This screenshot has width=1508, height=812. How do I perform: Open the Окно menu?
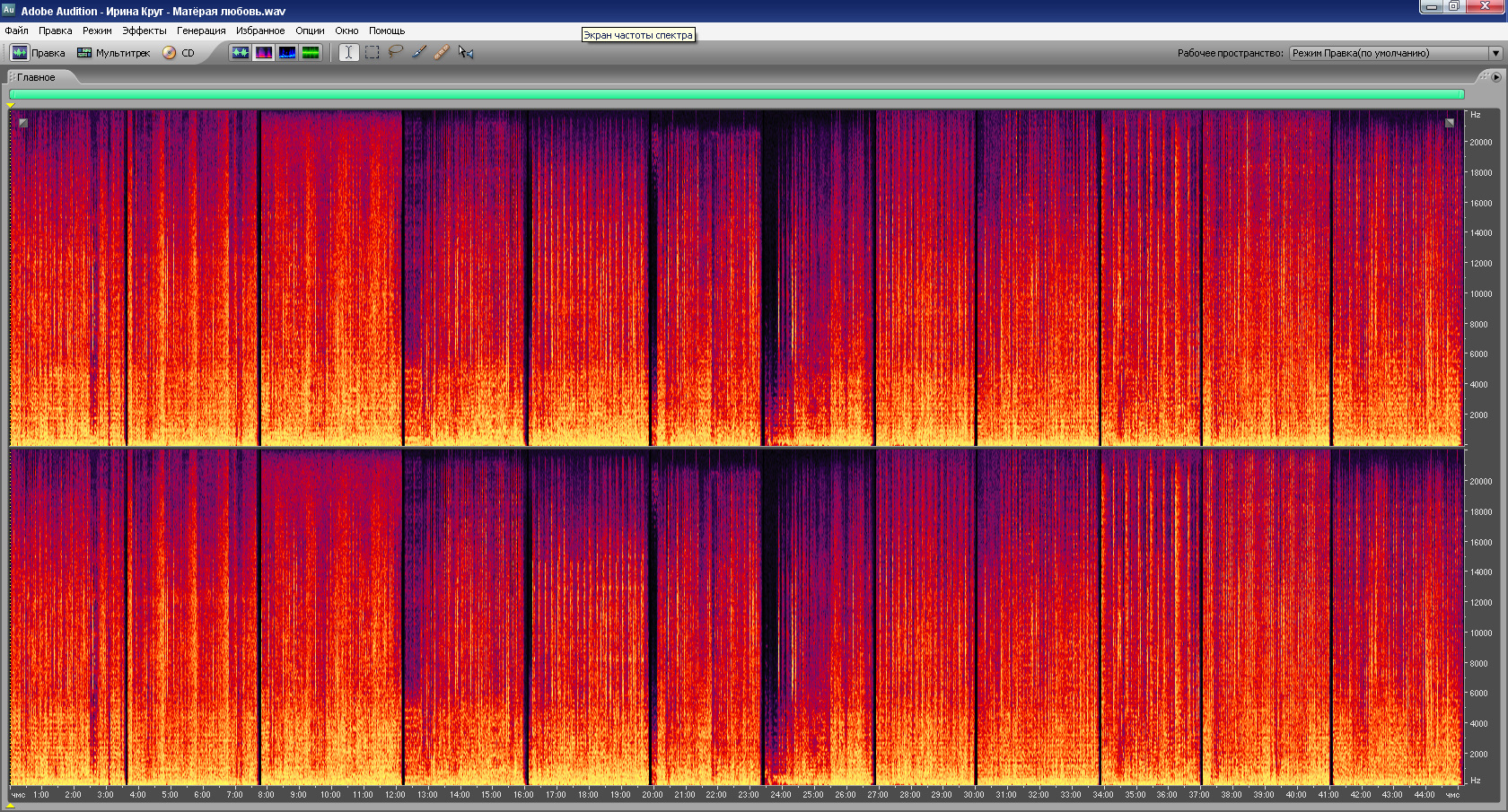point(346,31)
